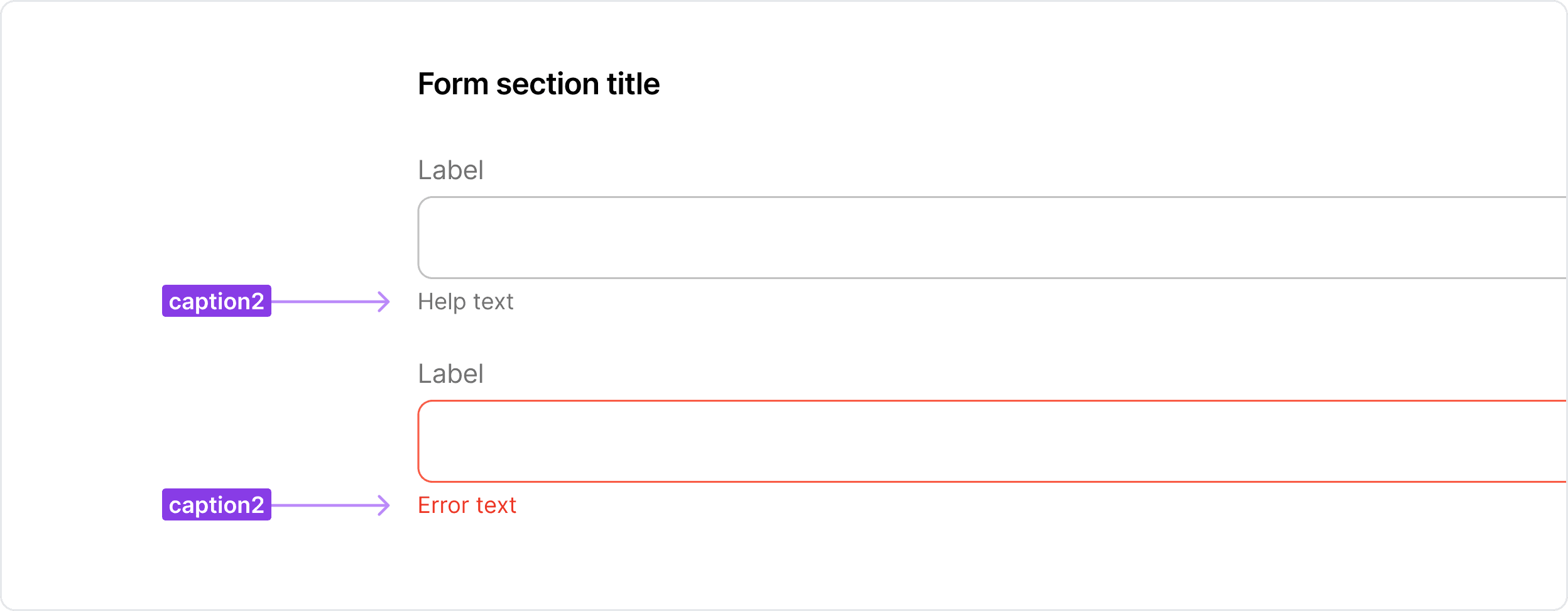Click the arrowhead pointing at Error text
The image size is (1568, 611).
click(x=383, y=505)
